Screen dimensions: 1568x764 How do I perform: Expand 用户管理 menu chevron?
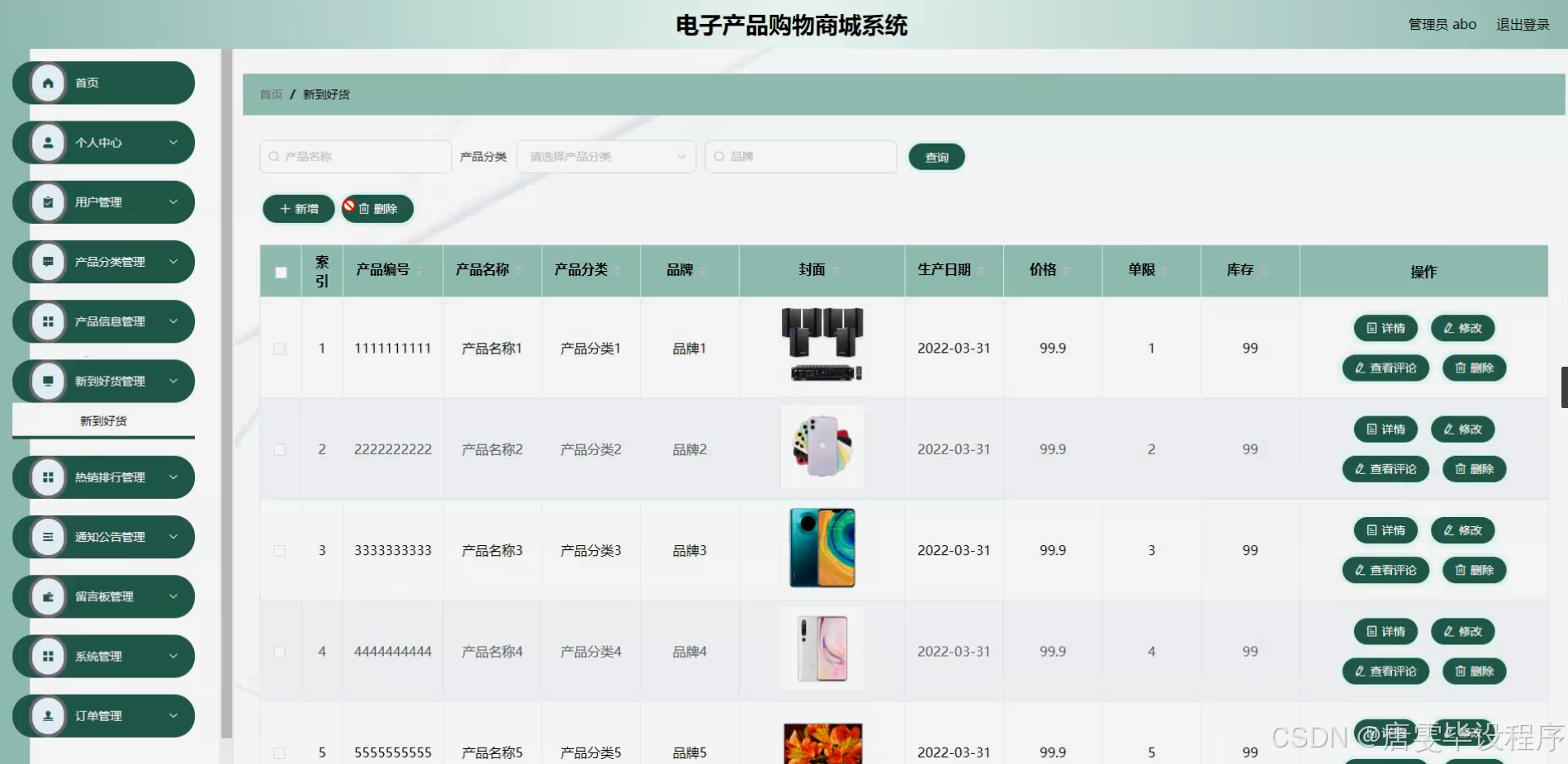pyautogui.click(x=173, y=202)
